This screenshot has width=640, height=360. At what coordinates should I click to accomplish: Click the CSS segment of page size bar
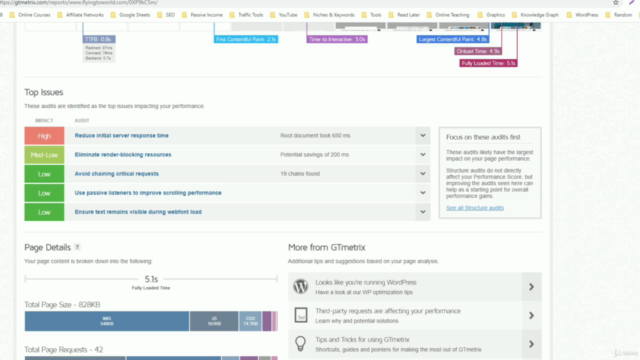click(x=250, y=321)
